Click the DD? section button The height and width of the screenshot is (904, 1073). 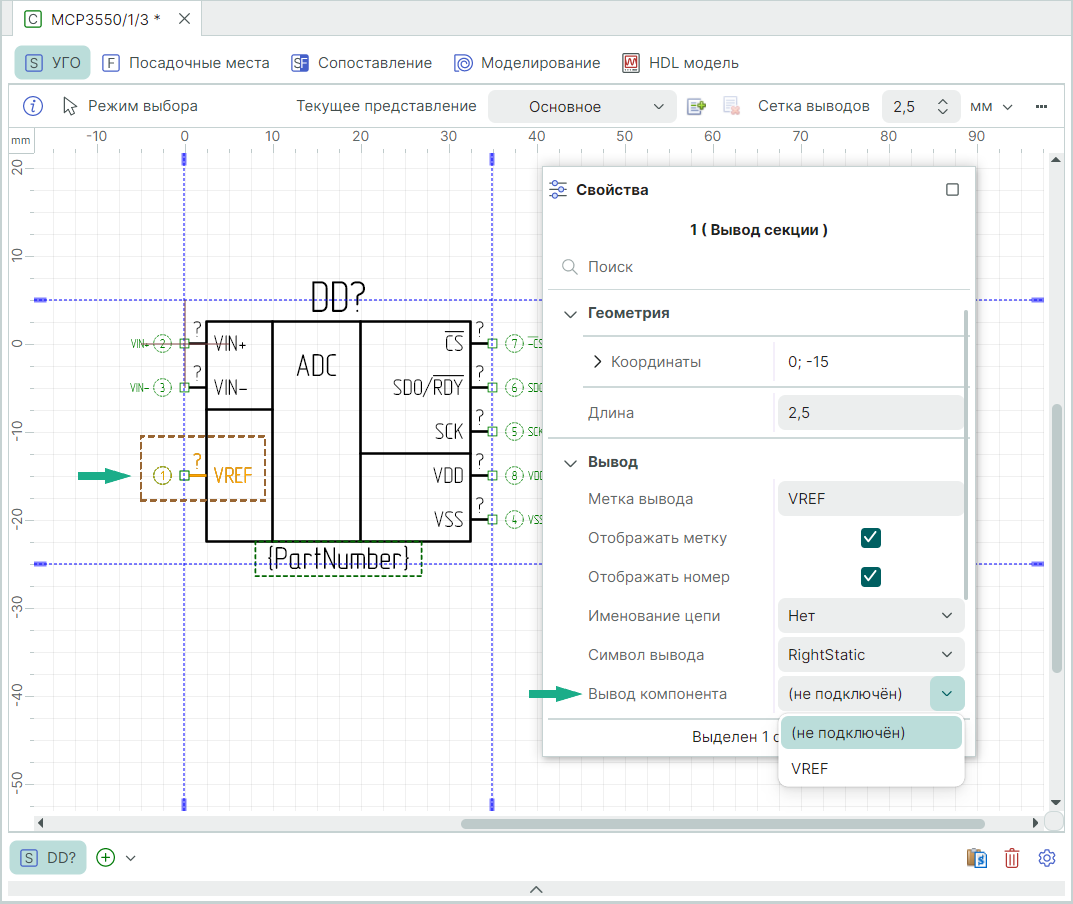[49, 858]
